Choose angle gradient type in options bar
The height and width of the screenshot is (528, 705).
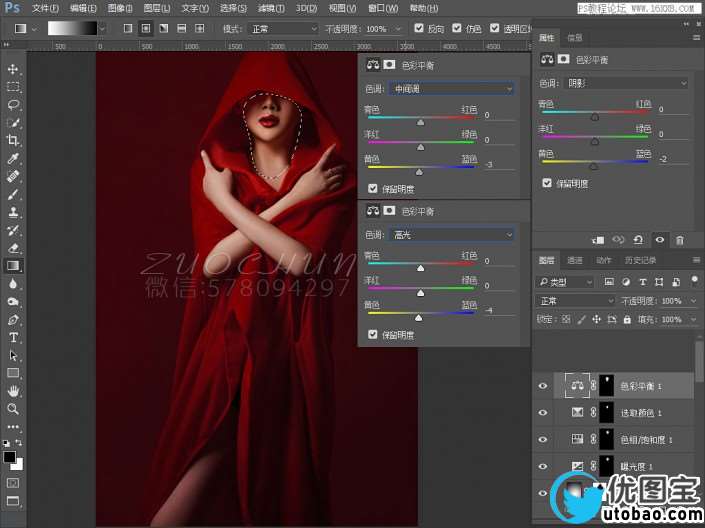pyautogui.click(x=164, y=29)
